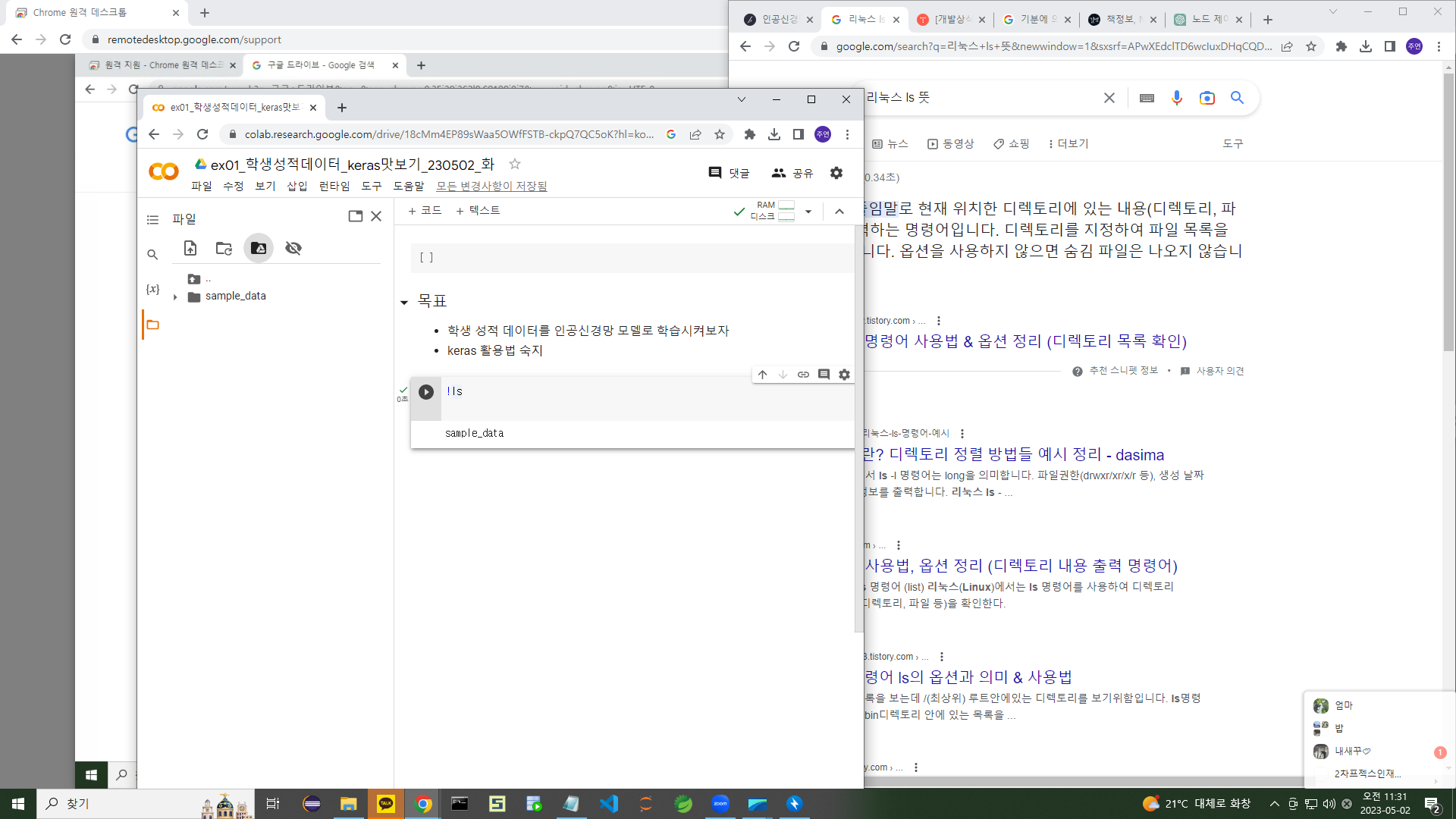Screen dimensions: 1456x819
Task: Copy link to cell icon
Action: point(803,375)
